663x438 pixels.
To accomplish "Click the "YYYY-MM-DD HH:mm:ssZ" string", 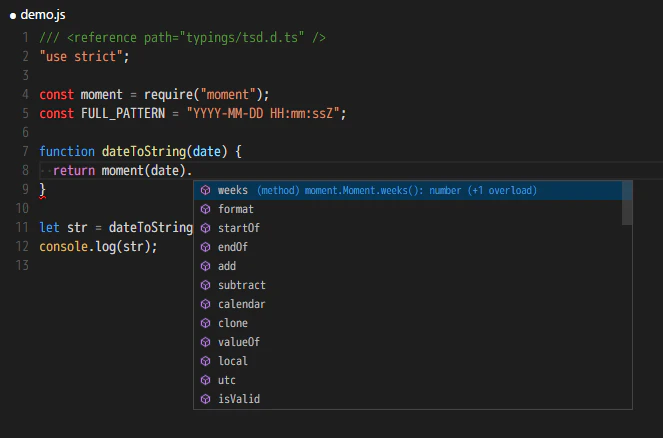I will coord(263,114).
